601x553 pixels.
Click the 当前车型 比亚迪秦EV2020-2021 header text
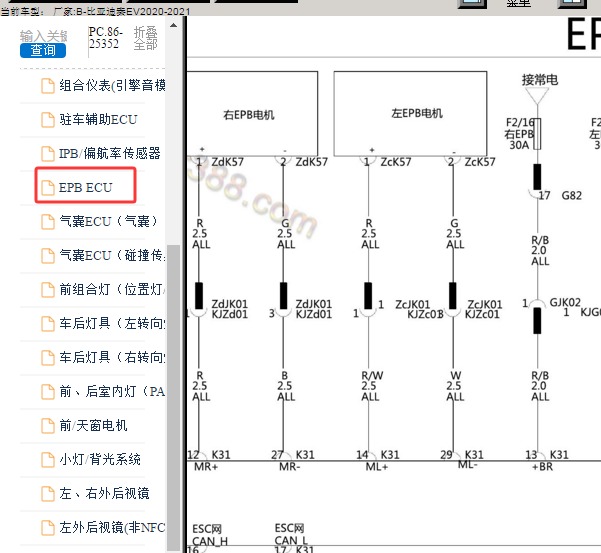(x=95, y=11)
